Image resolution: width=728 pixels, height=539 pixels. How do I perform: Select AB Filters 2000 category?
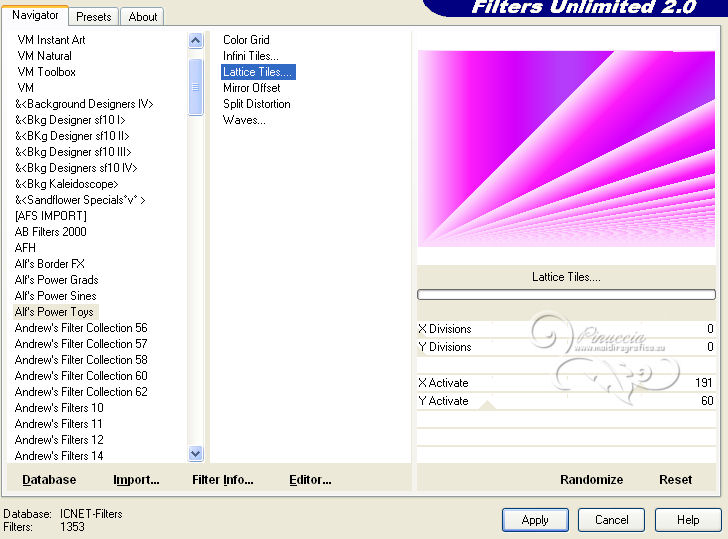pyautogui.click(x=51, y=232)
